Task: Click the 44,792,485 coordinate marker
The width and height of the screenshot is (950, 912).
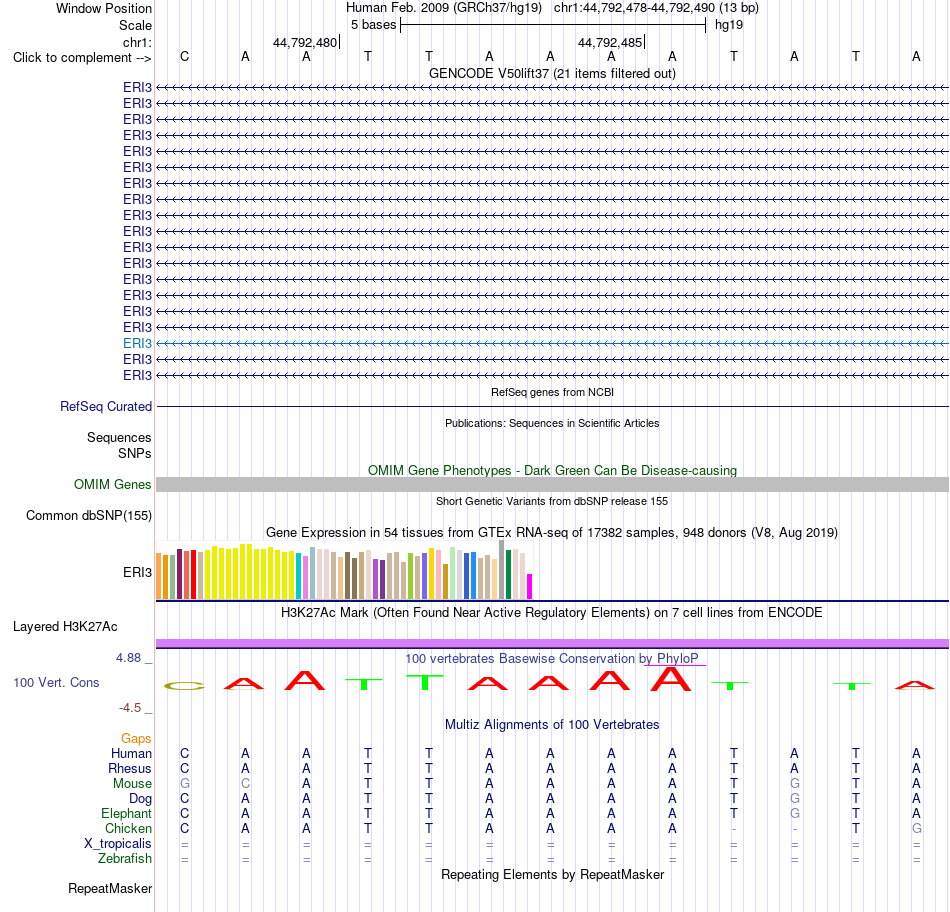Action: 610,42
